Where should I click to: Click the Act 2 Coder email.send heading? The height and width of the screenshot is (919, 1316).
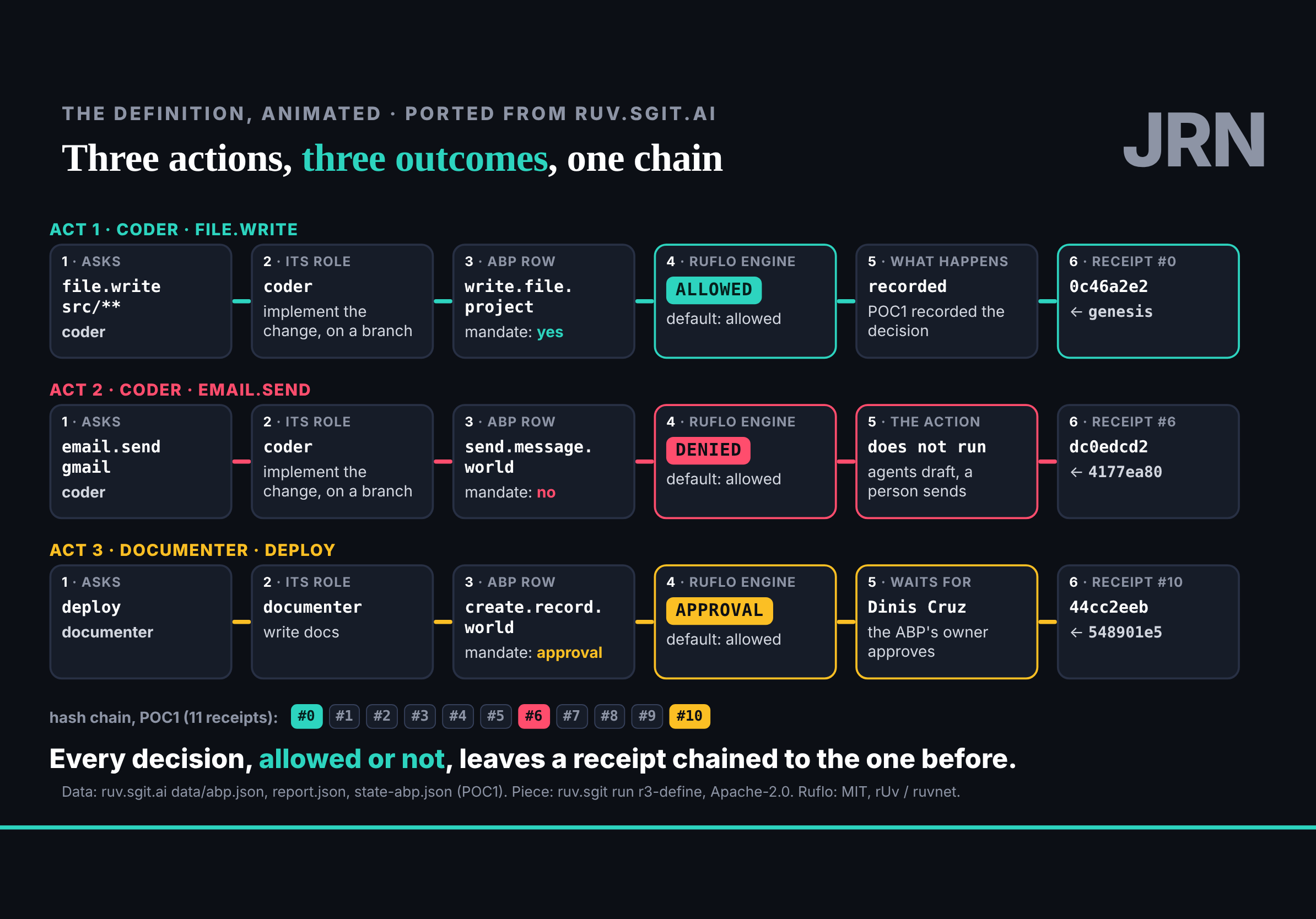pos(180,390)
